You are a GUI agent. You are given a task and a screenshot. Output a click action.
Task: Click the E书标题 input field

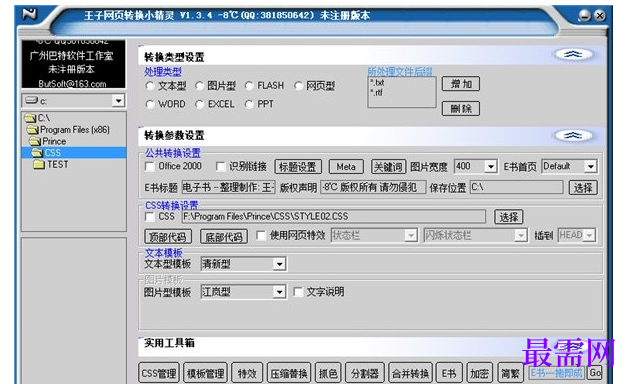228,187
